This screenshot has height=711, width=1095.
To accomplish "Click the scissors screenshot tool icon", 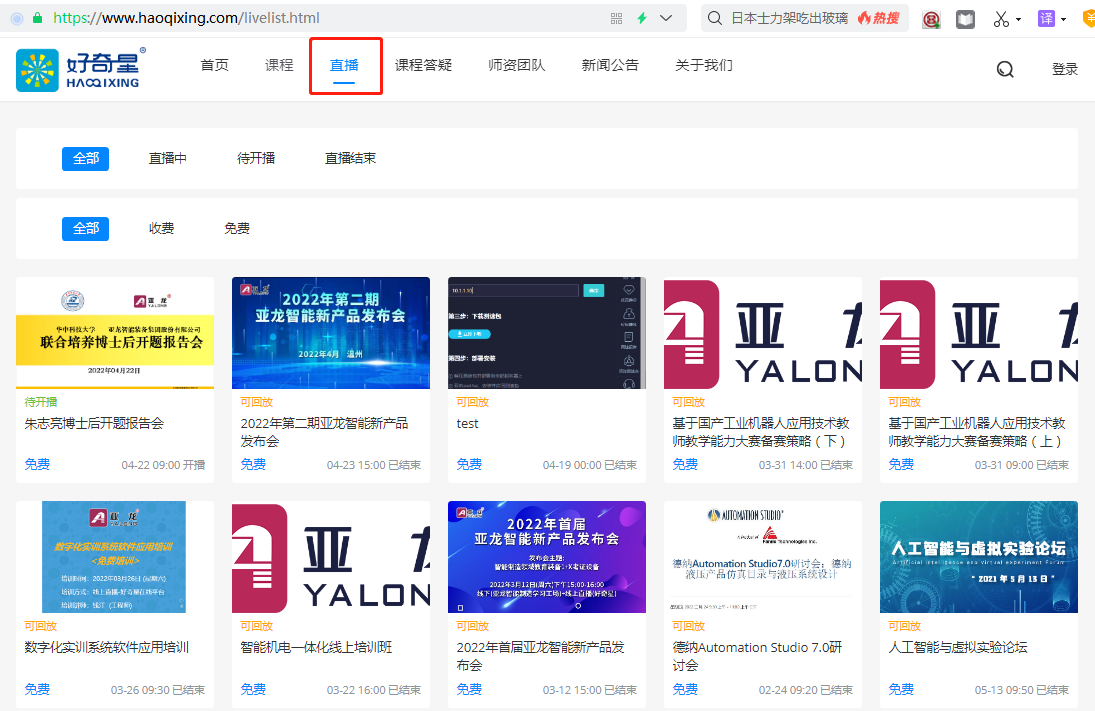I will point(1000,19).
